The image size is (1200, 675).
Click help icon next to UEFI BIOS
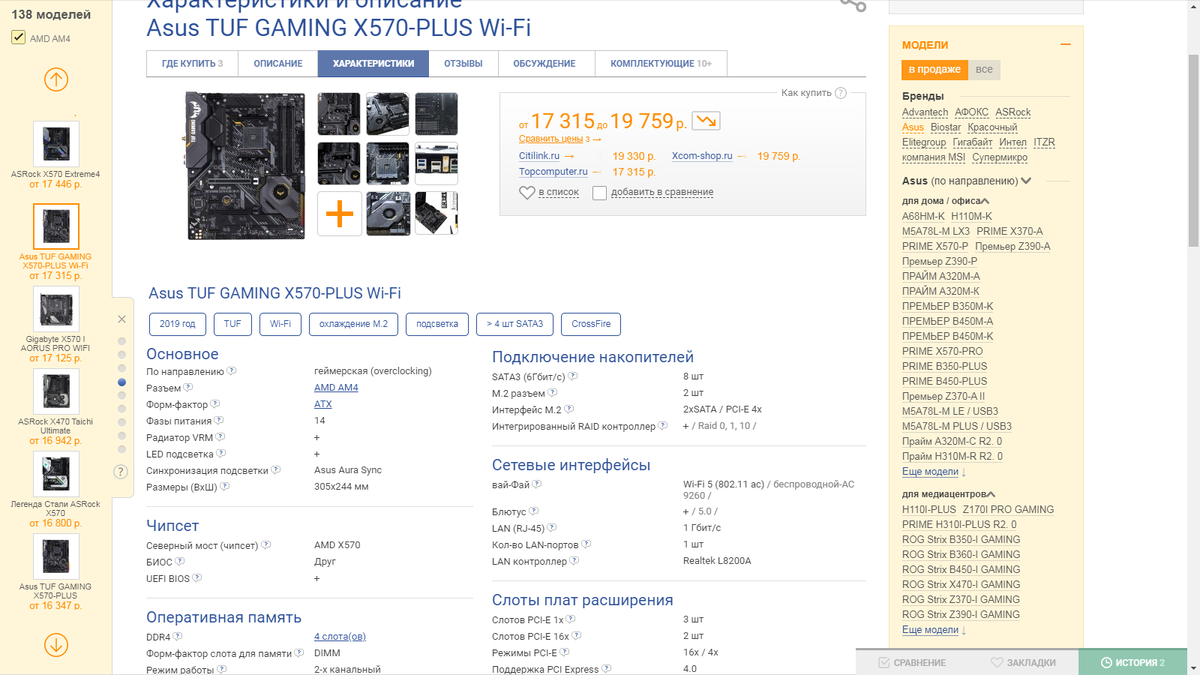pos(198,578)
